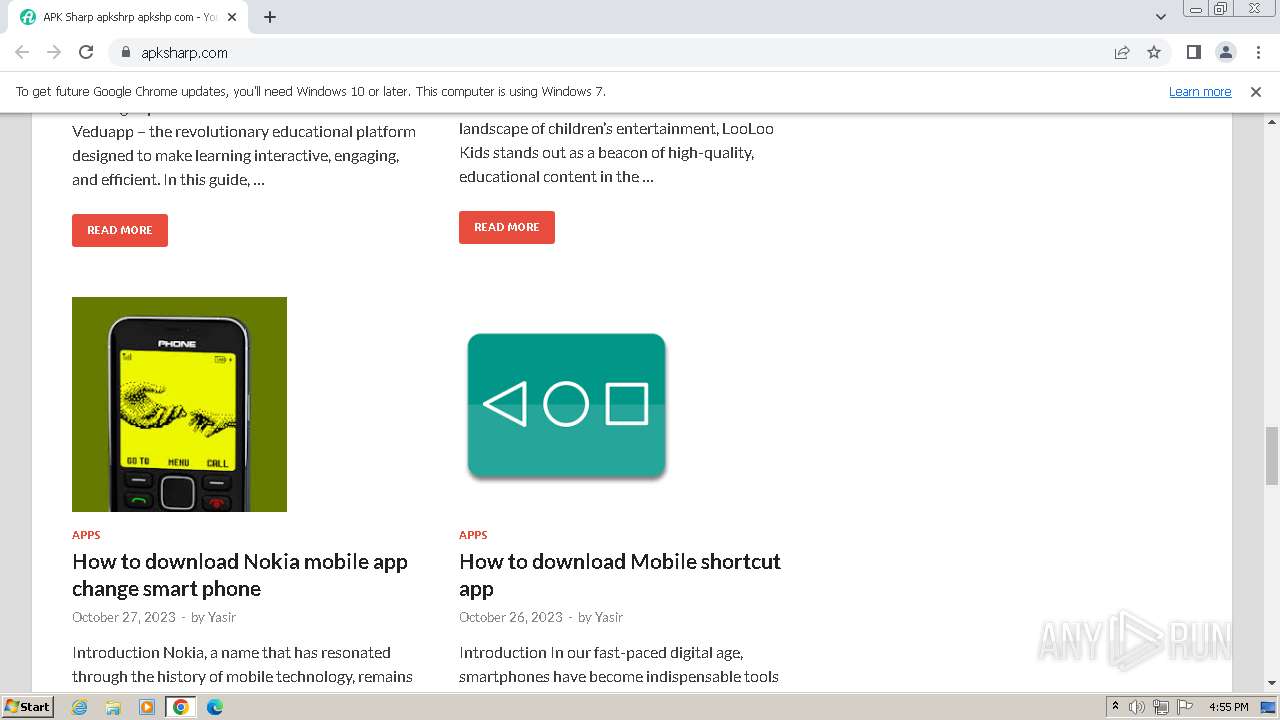Screen dimensions: 1280x720
Task: Open author Yasir on the Mobile shortcut article
Action: point(609,617)
